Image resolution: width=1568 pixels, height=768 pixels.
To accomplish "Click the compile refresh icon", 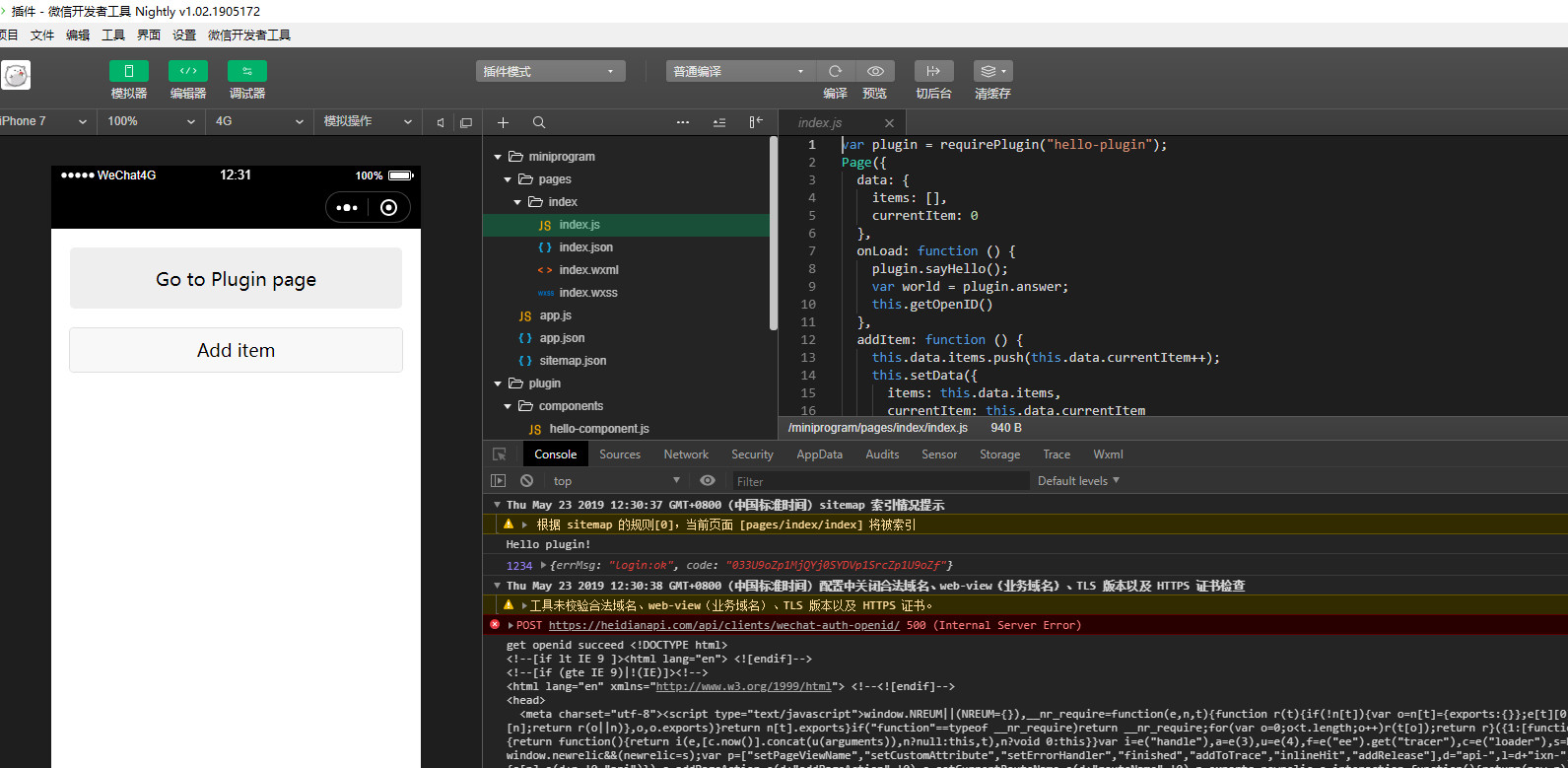I will 835,71.
